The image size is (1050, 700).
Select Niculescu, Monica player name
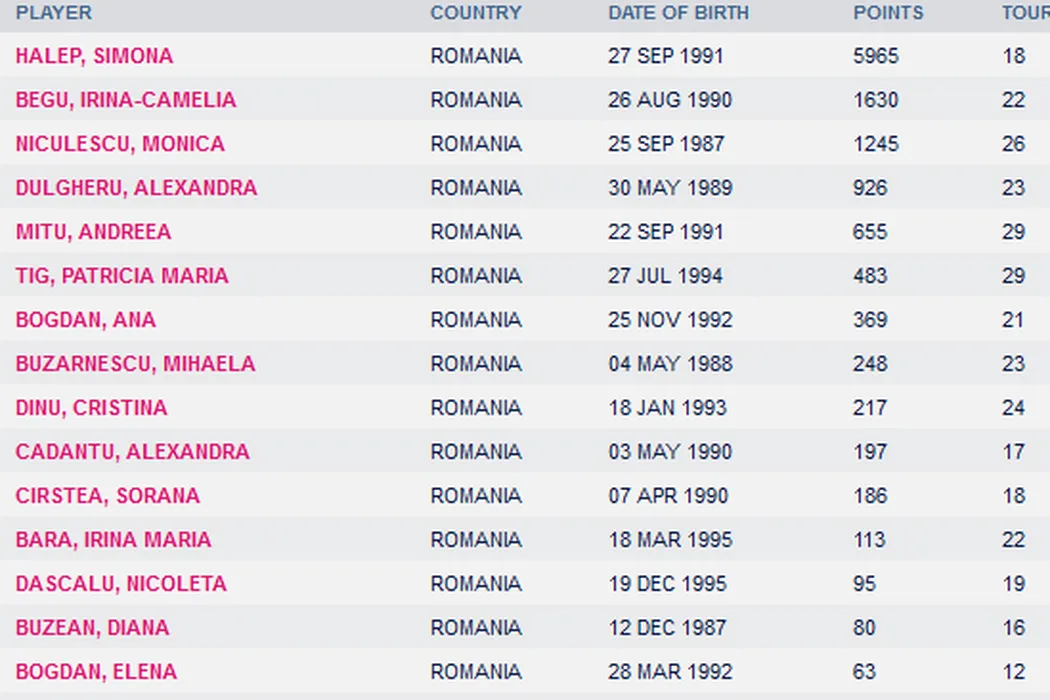pyautogui.click(x=120, y=144)
